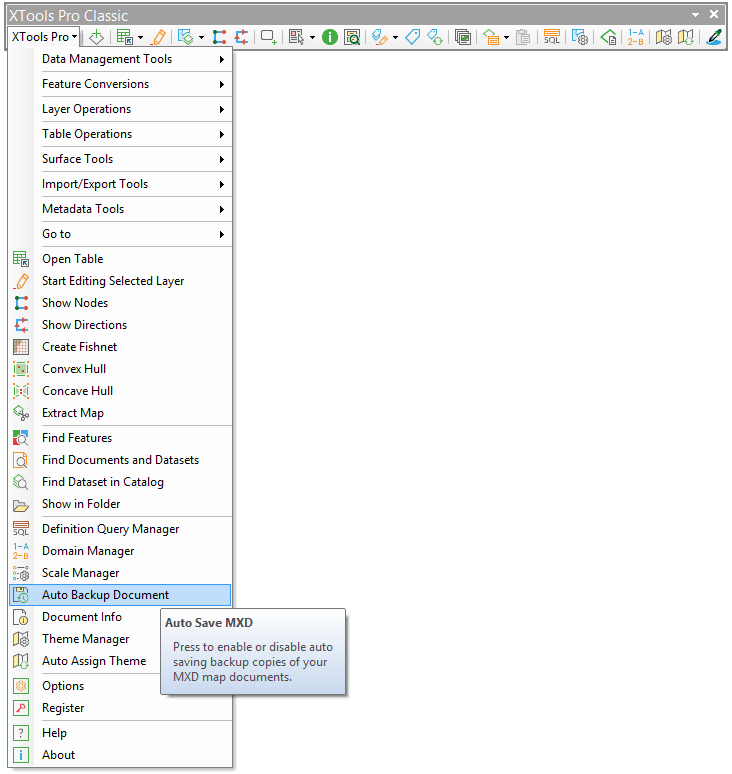Click the green table icon in the toolbar
The image size is (732, 774).
tap(124, 37)
